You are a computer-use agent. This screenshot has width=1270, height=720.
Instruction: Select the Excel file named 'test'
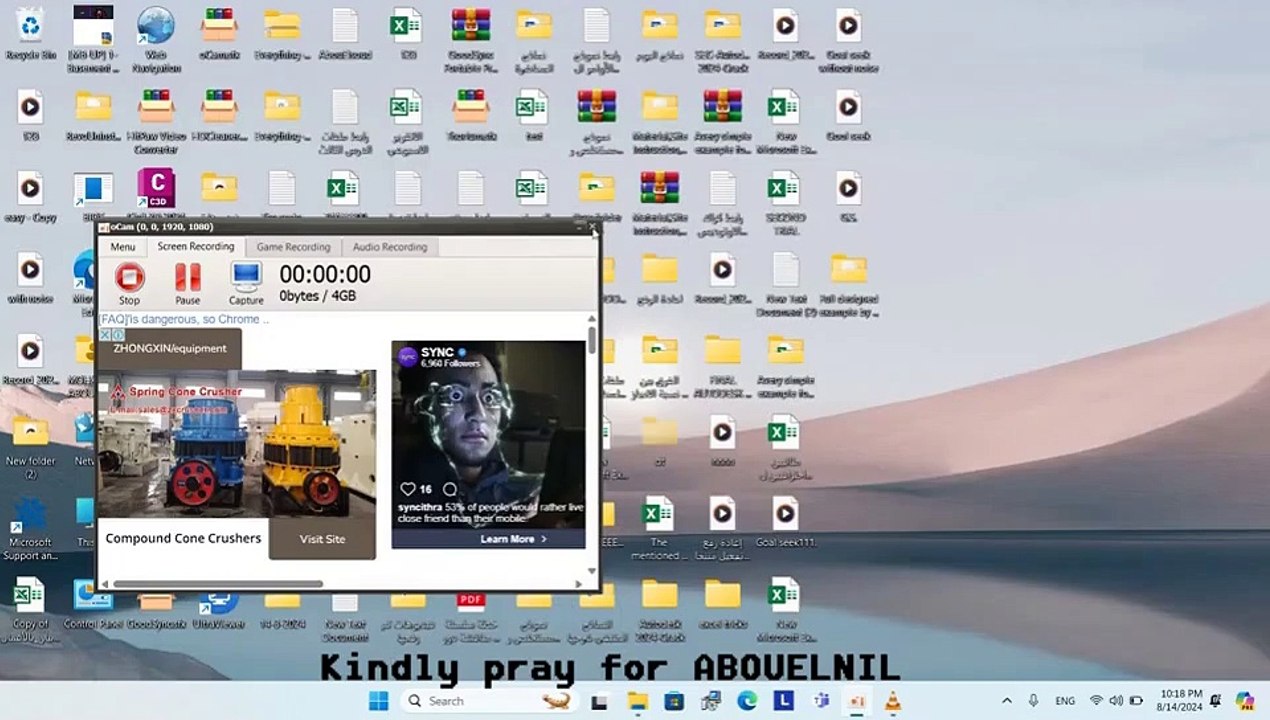(532, 115)
